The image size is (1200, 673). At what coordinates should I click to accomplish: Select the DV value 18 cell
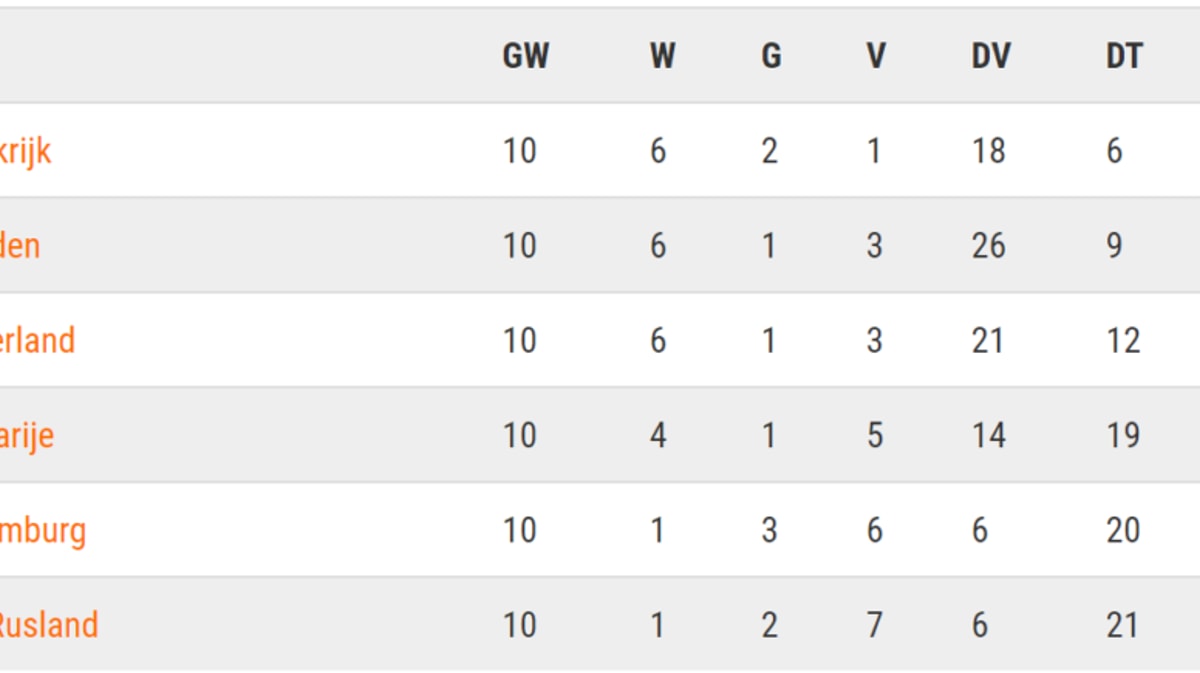click(x=988, y=151)
